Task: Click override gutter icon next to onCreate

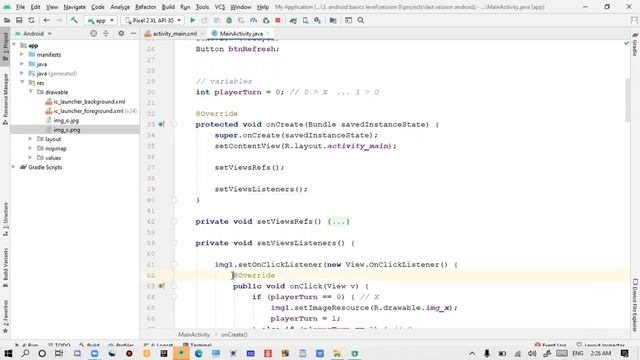Action: [x=162, y=124]
